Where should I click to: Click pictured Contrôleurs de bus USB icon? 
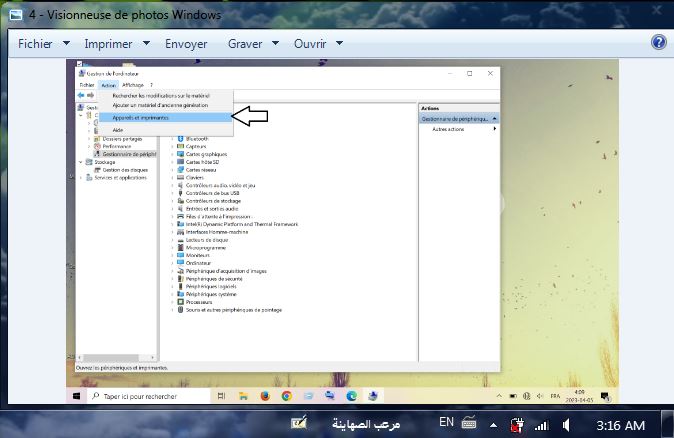tap(181, 193)
